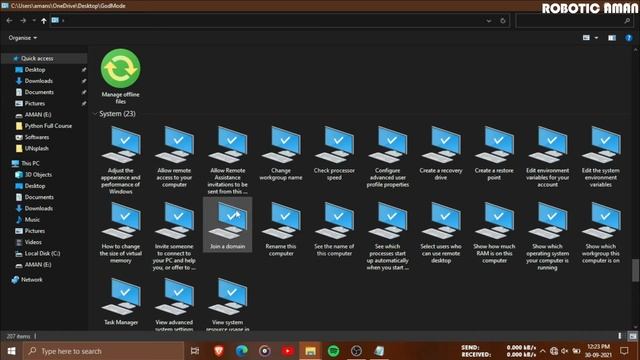Open Downloads under Quick access
Screen dimensions: 640x360
[x=39, y=81]
